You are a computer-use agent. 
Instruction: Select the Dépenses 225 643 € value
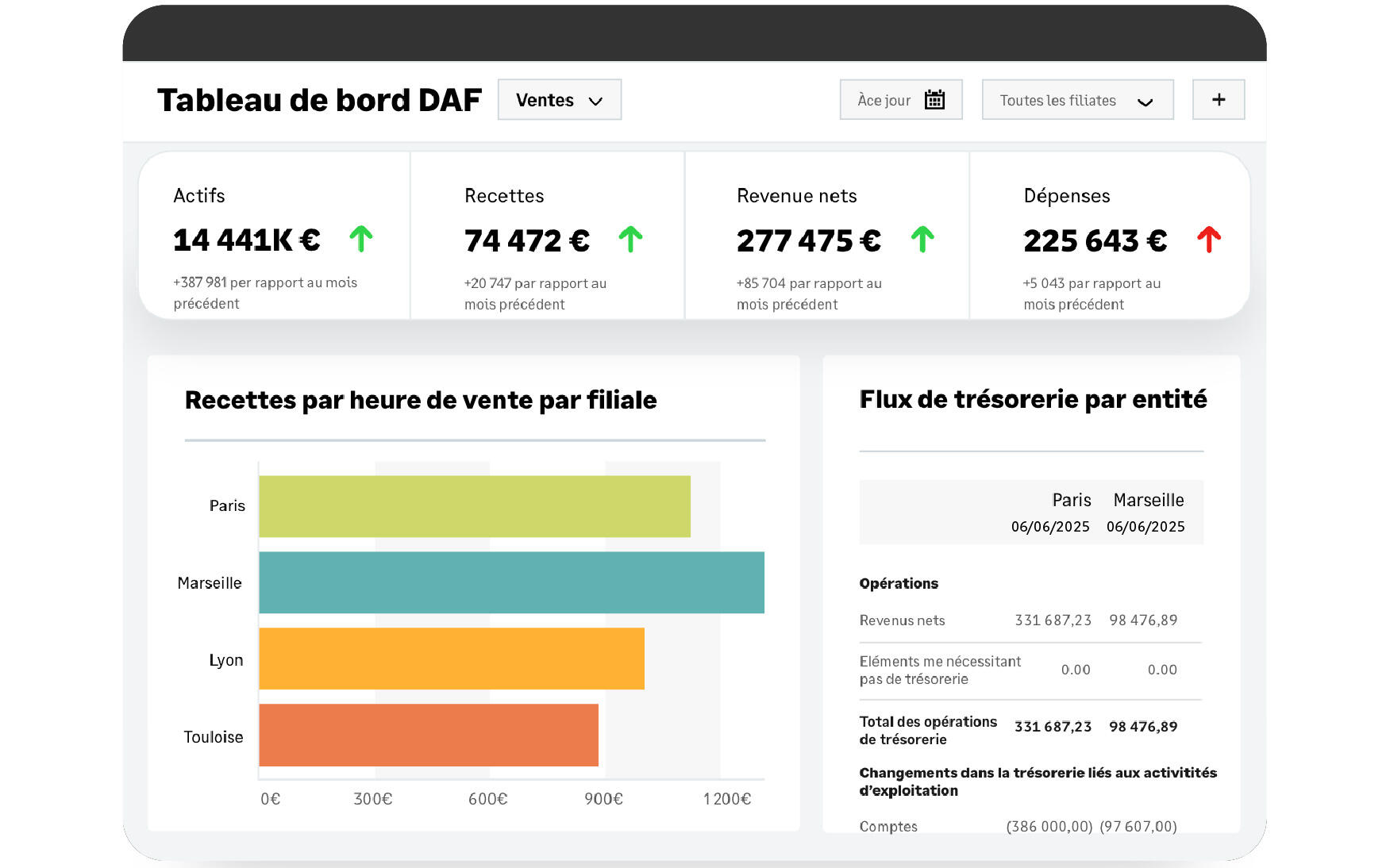pos(1095,241)
